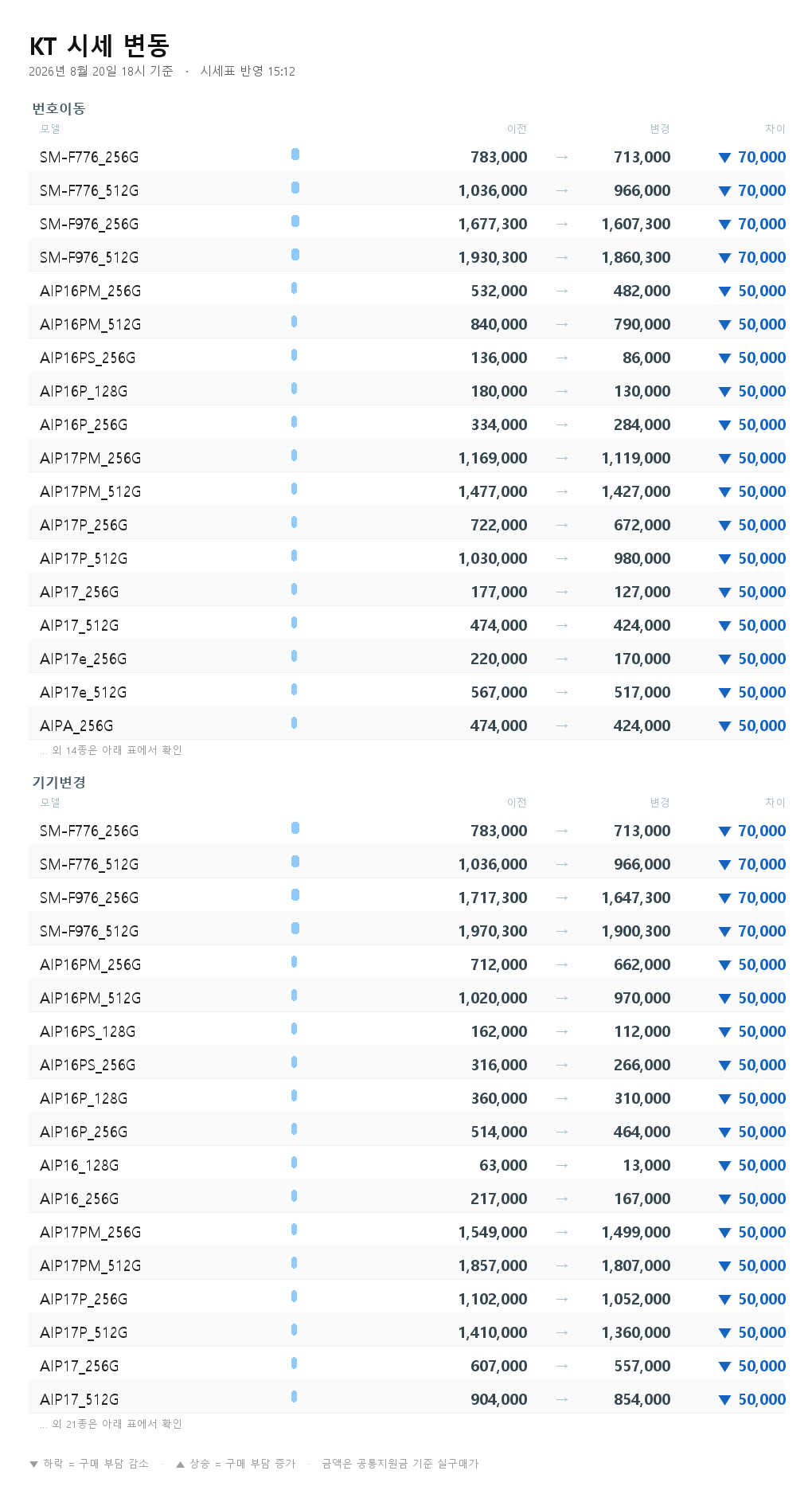The image size is (812, 1494).
Task: Click the arrow between 220,000 and 170,000
Action: click(x=562, y=659)
